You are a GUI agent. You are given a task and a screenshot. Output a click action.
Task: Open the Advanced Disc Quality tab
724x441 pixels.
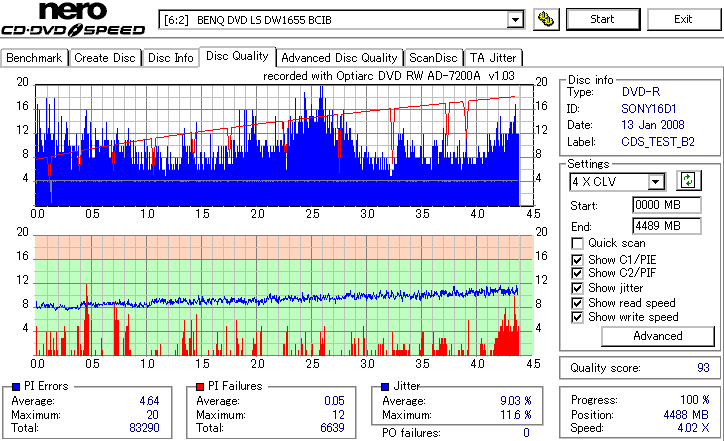[x=339, y=58]
